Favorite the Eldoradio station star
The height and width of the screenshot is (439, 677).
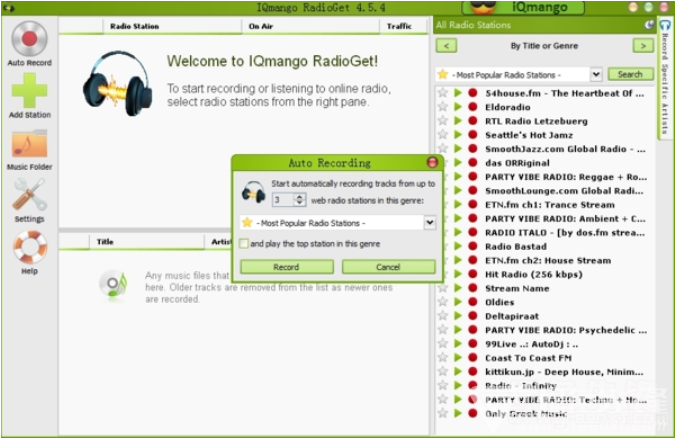click(x=443, y=107)
